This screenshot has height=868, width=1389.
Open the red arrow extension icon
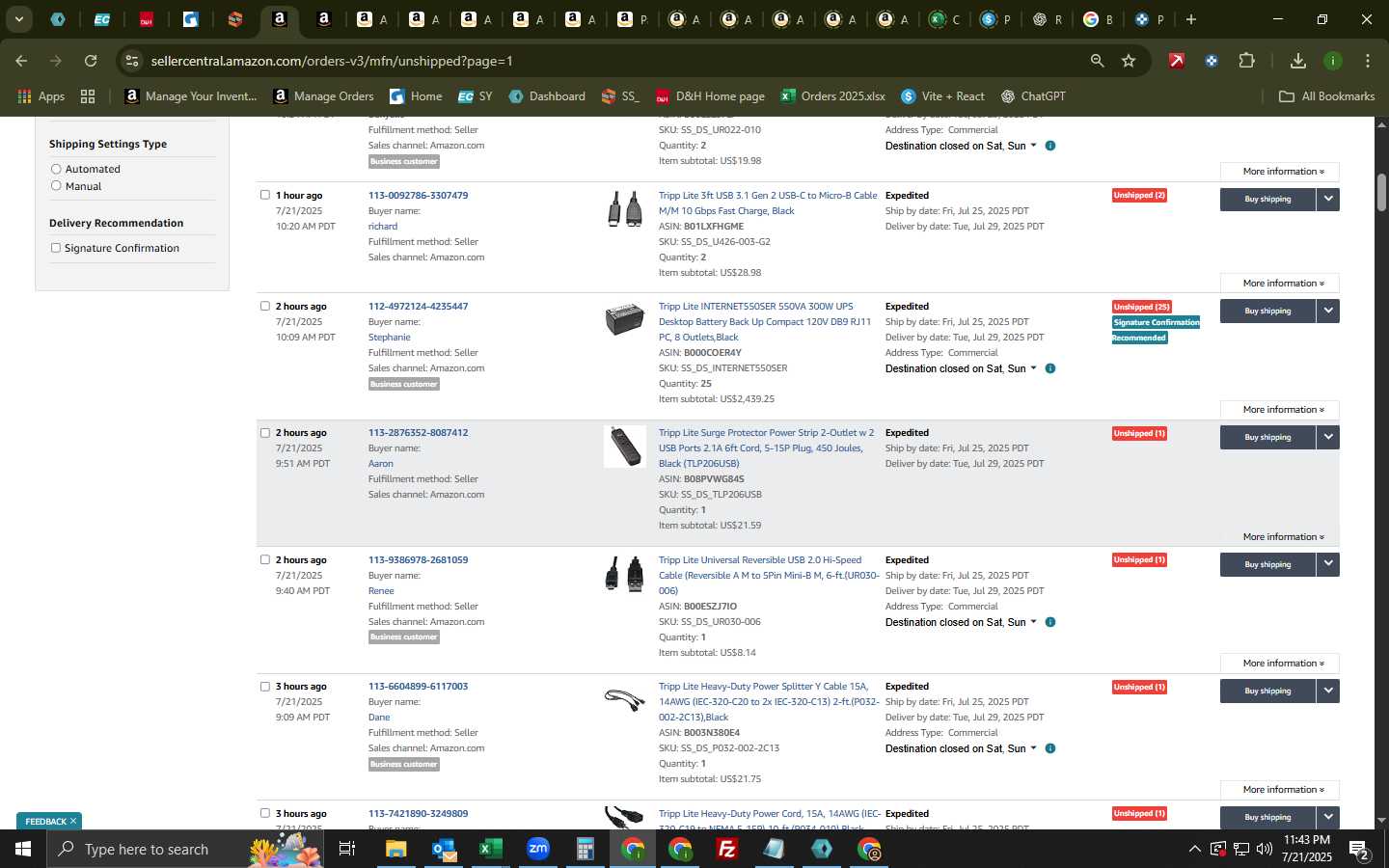pos(1177,61)
